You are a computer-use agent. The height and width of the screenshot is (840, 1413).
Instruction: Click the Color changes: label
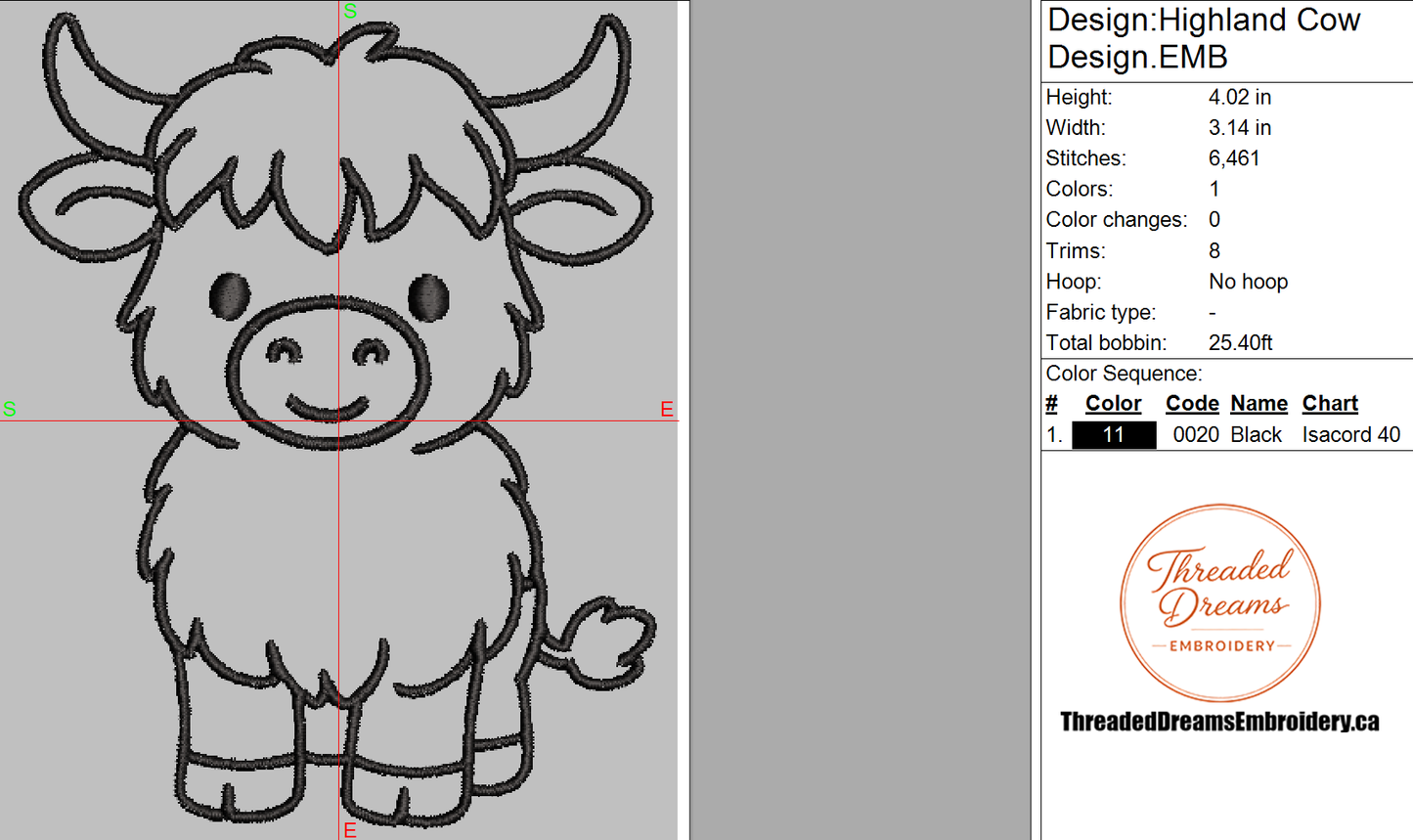point(1117,220)
